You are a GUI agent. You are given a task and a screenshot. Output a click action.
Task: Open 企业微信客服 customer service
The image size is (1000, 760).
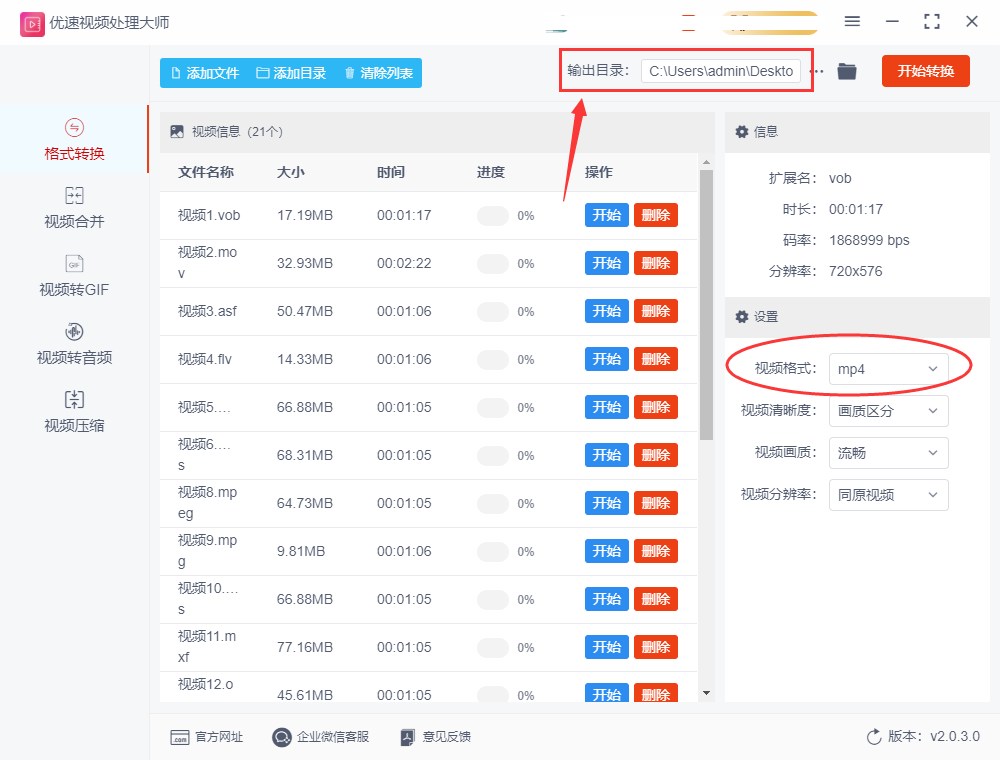320,737
